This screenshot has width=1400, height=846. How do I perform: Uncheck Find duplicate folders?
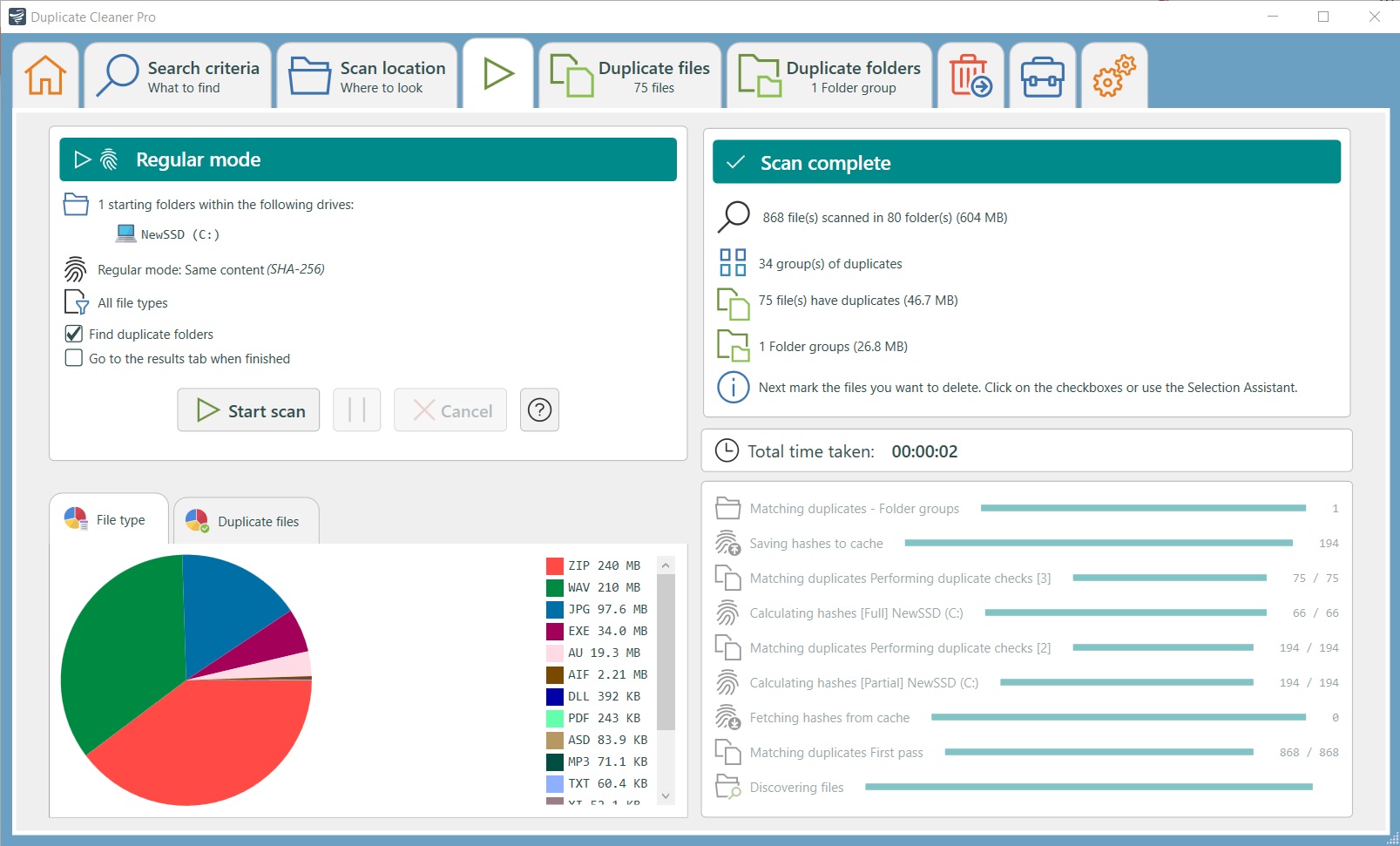pos(73,334)
